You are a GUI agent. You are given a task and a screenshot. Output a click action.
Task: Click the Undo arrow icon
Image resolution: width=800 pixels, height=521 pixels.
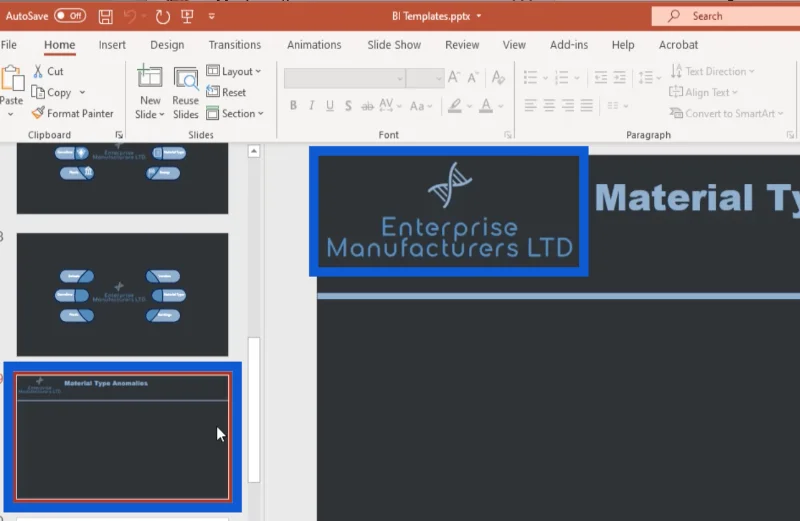pyautogui.click(x=130, y=17)
